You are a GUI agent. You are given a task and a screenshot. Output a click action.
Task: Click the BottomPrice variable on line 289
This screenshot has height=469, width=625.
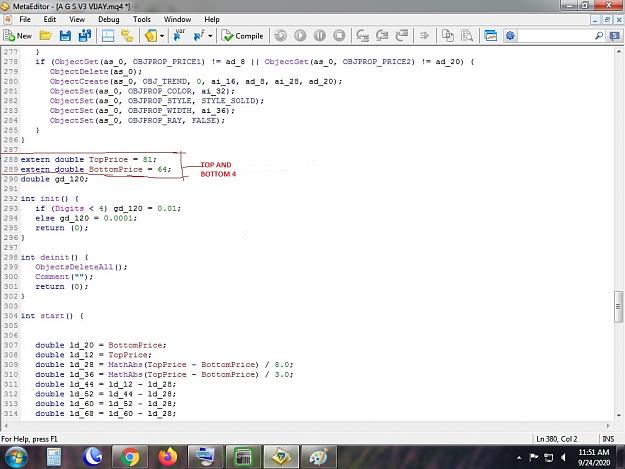[116, 169]
